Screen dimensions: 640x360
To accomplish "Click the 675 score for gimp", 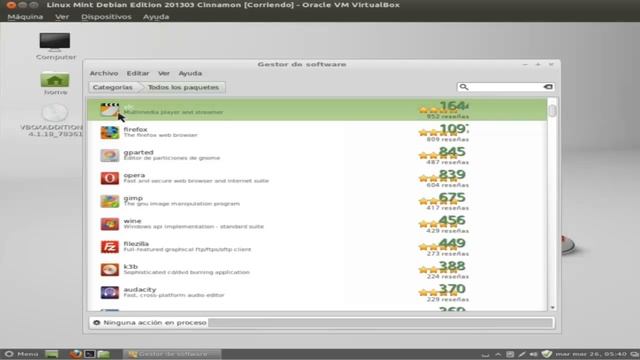I will (x=452, y=198).
